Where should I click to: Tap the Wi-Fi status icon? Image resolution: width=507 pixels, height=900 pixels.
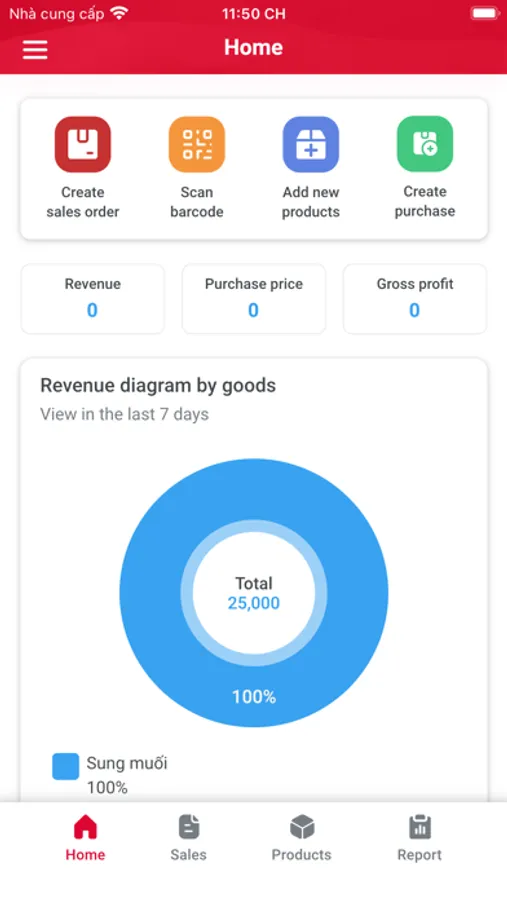click(x=119, y=13)
